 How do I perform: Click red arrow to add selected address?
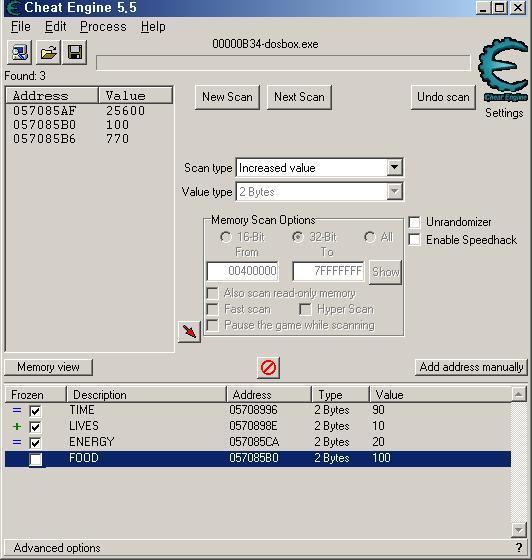click(x=189, y=331)
